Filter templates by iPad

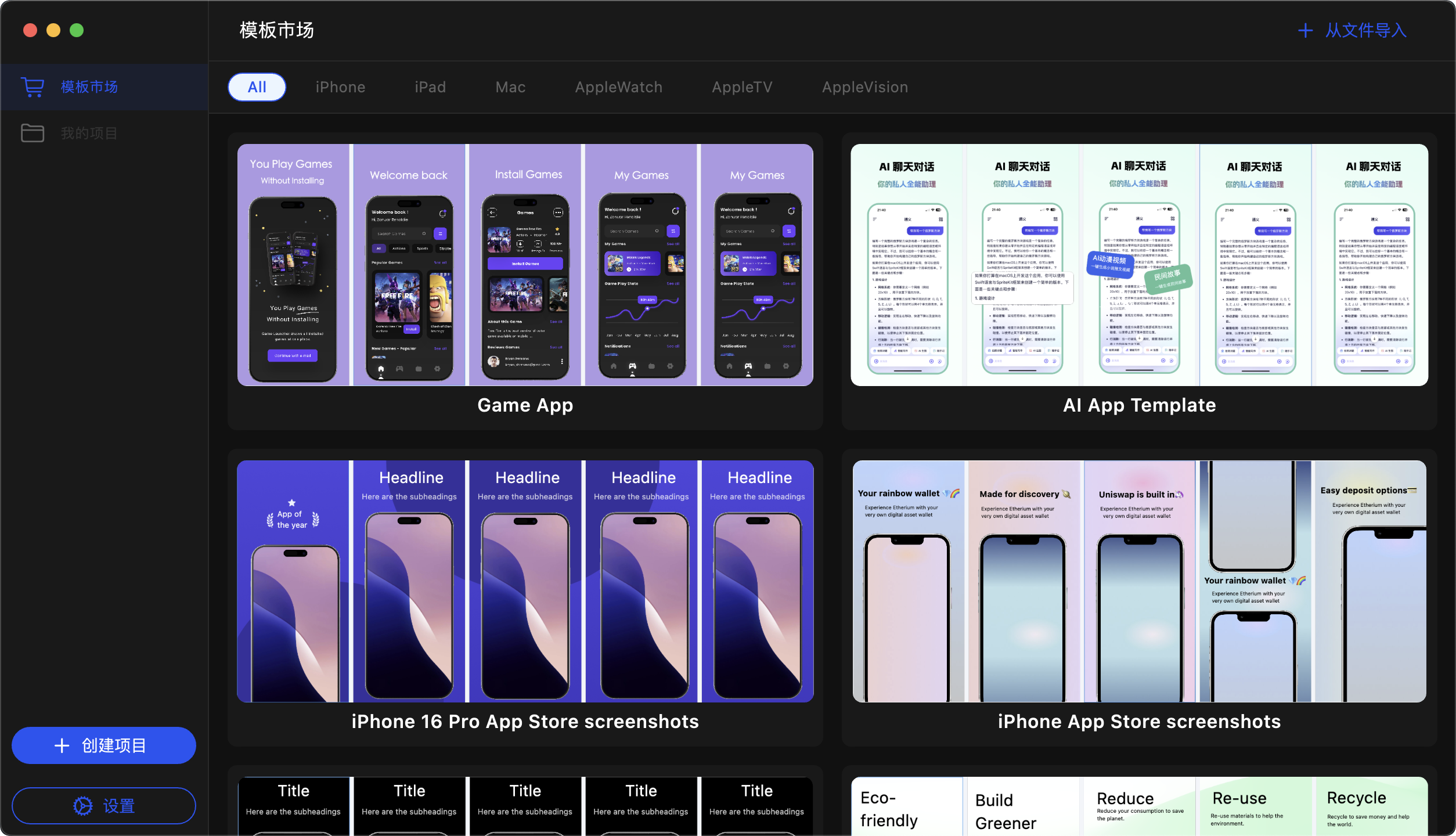coord(430,87)
